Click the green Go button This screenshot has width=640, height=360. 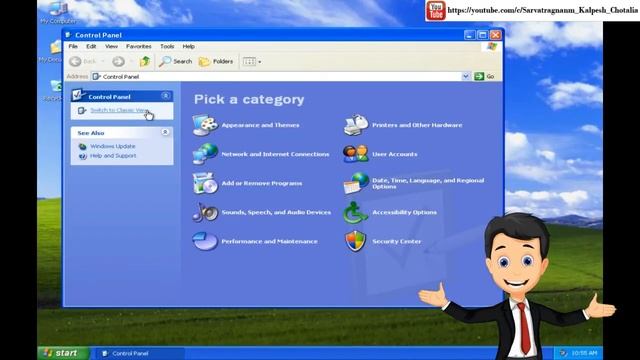pos(484,76)
